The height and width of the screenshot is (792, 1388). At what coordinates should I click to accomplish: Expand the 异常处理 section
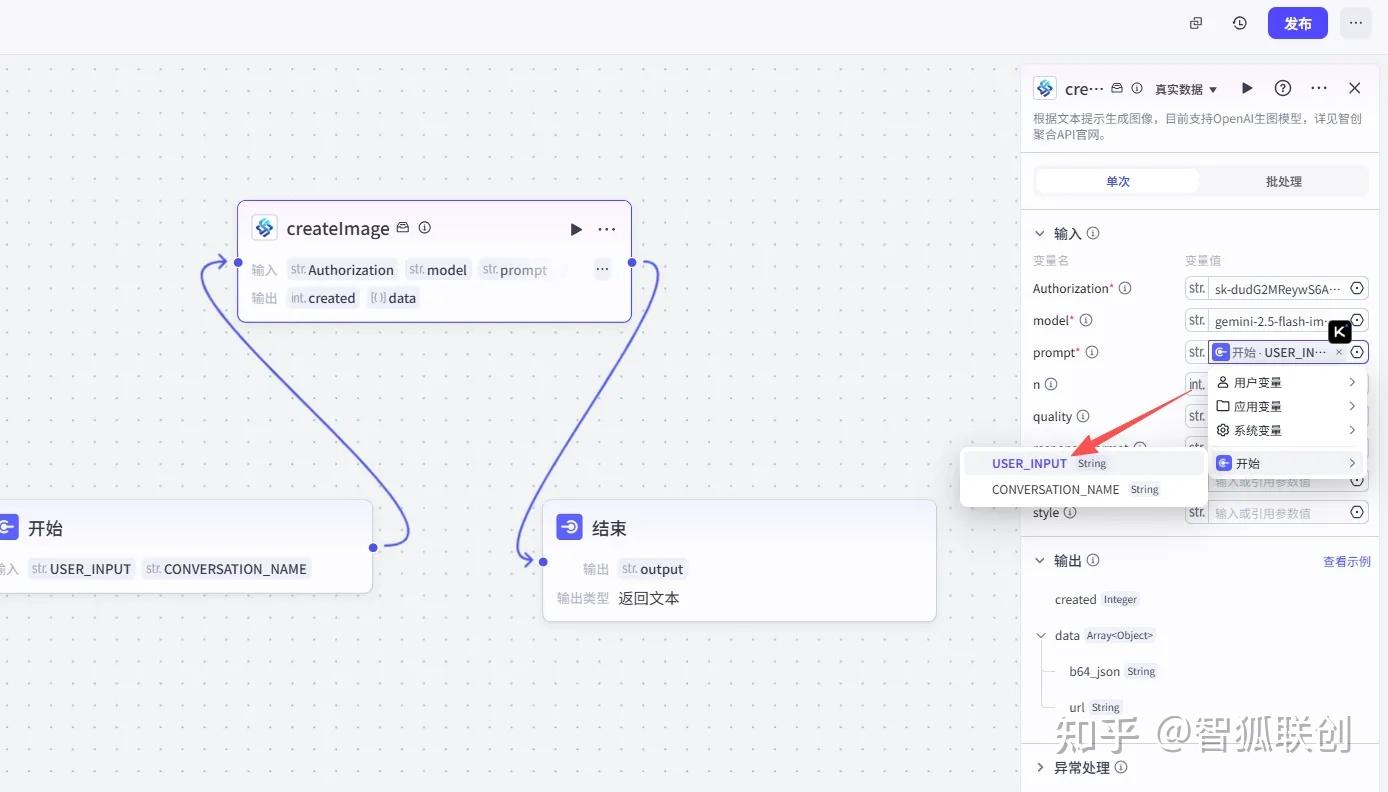point(1040,767)
